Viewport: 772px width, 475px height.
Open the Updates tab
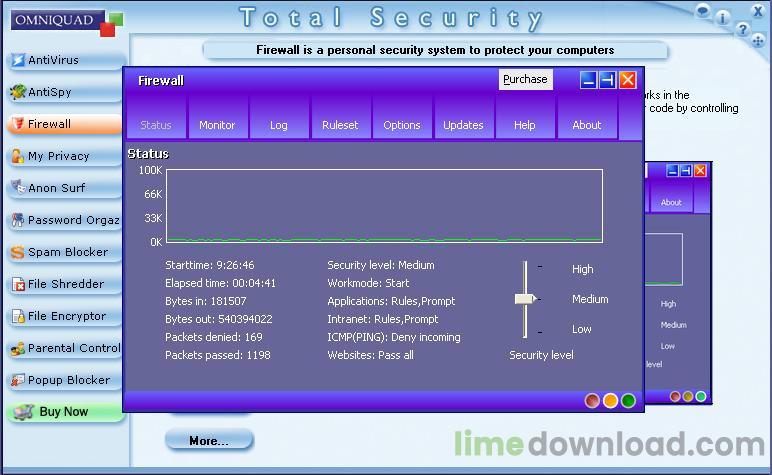[x=463, y=118]
